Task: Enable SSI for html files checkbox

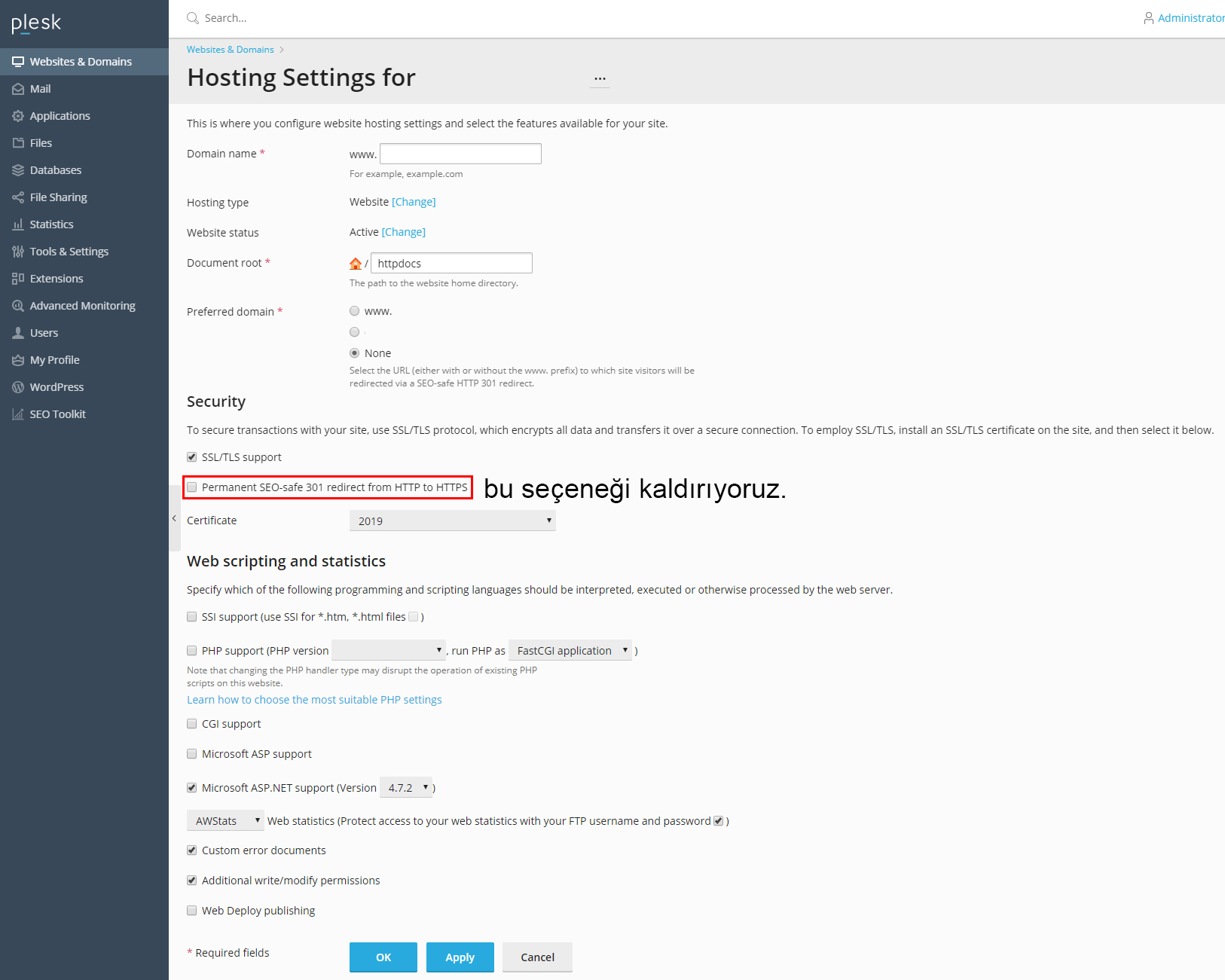Action: coord(414,617)
